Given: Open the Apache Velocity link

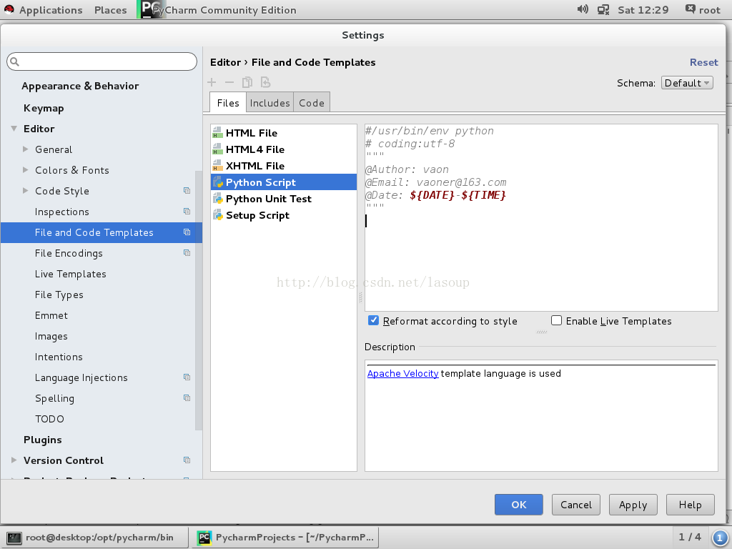Looking at the screenshot, I should (x=402, y=373).
